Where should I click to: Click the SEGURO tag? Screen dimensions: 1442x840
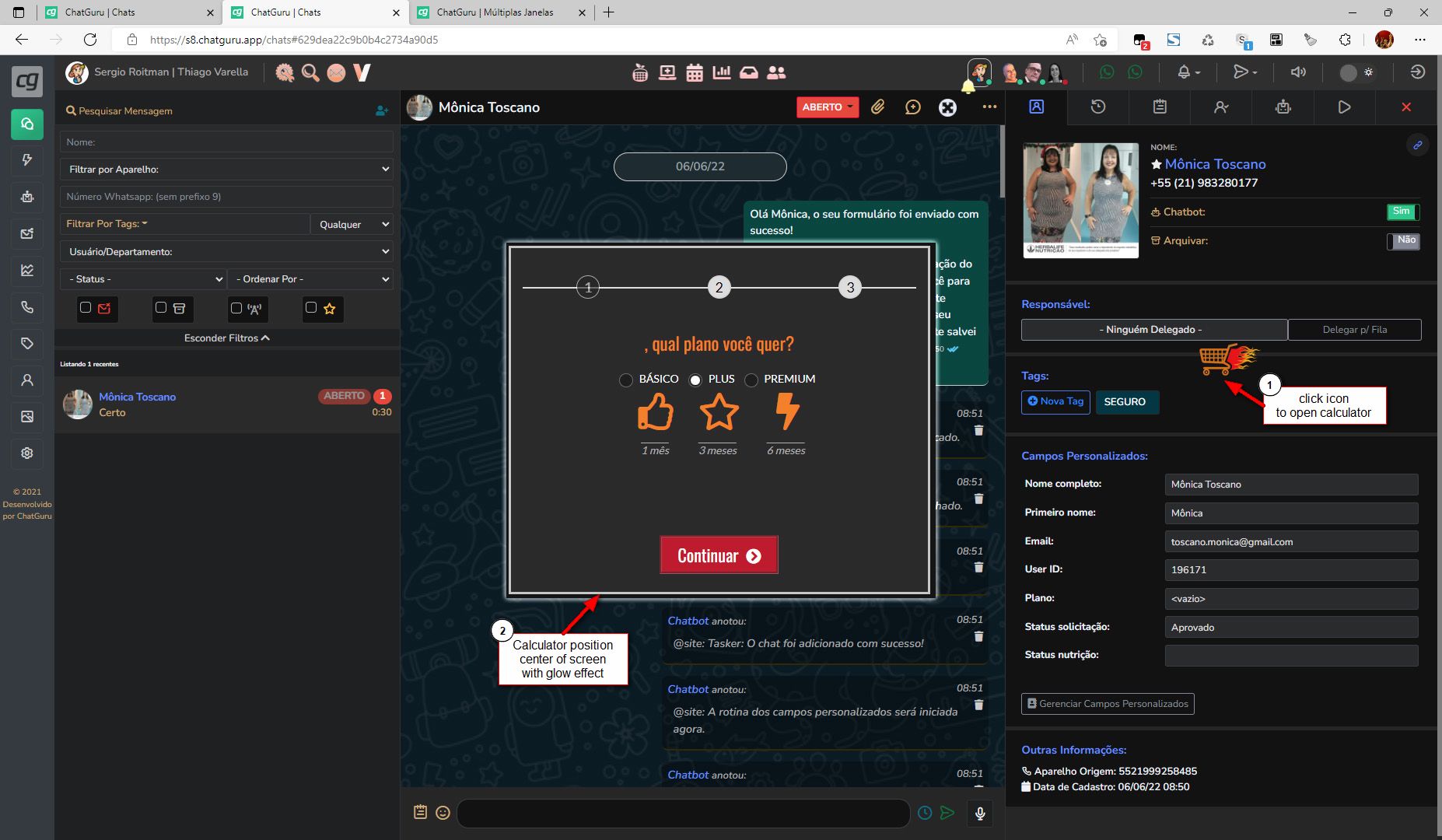click(x=1126, y=402)
